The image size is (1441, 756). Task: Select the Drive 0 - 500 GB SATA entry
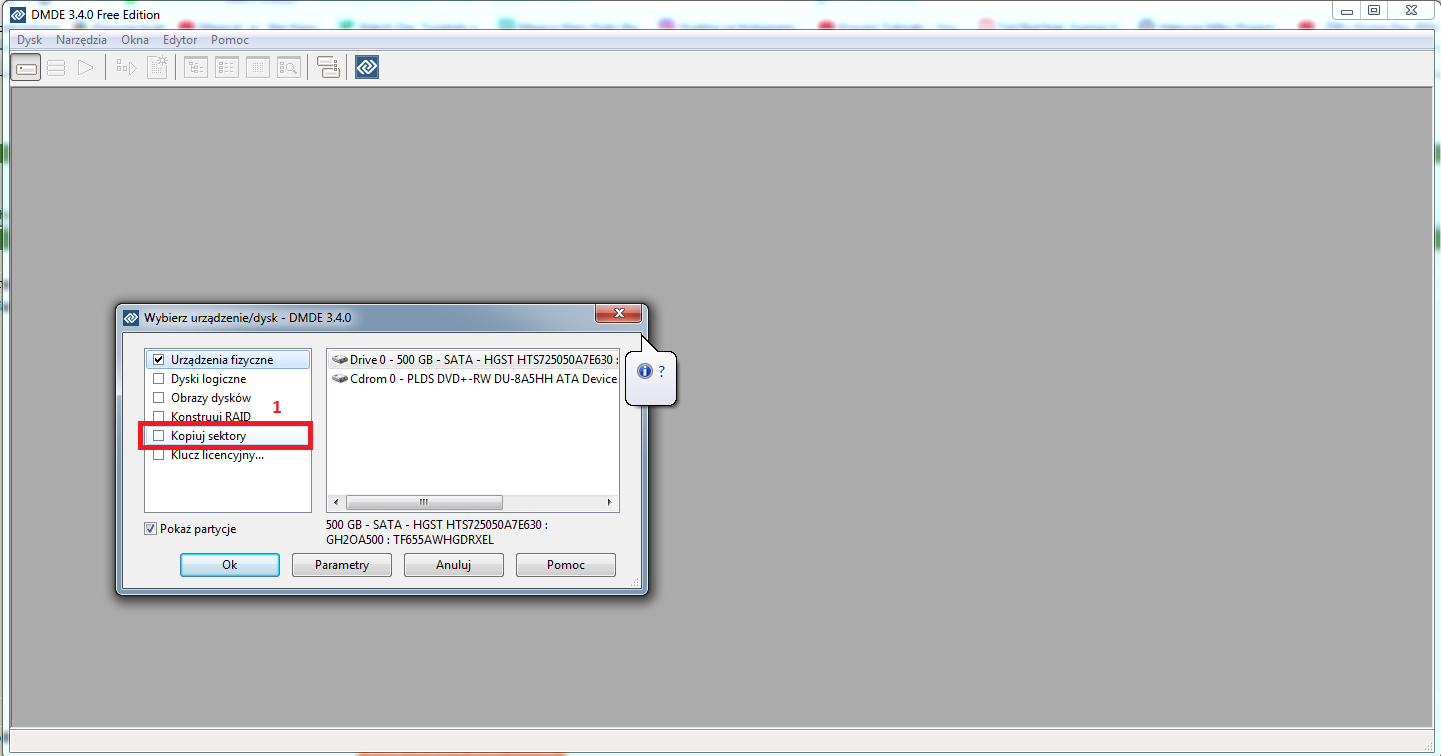(x=473, y=360)
